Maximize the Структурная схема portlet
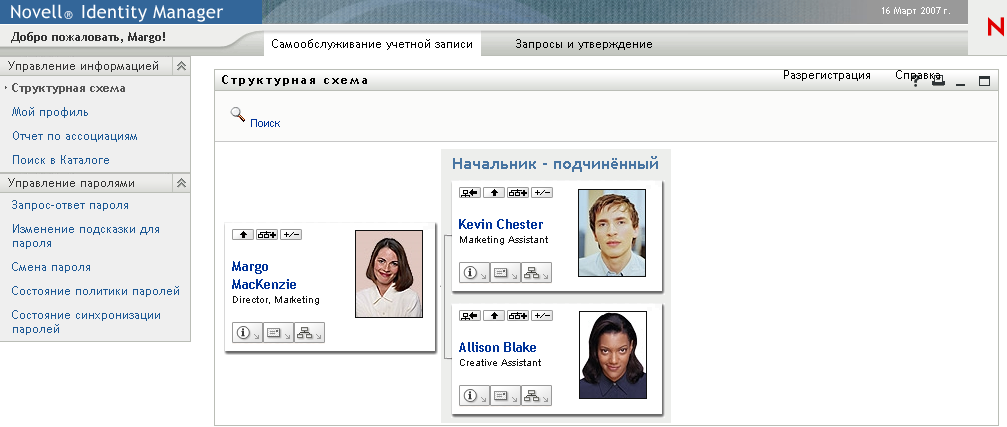 (x=985, y=81)
